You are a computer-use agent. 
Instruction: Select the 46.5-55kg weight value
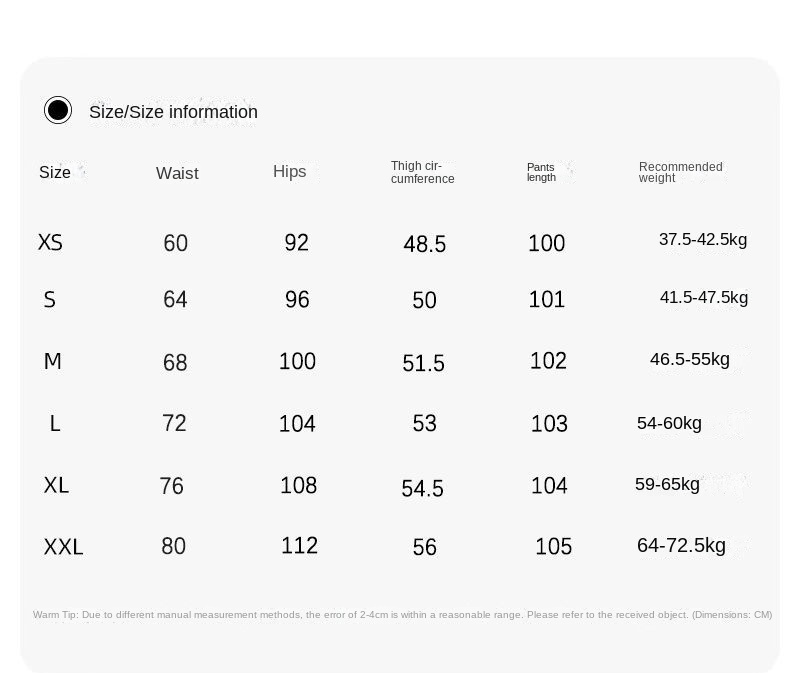click(x=689, y=359)
